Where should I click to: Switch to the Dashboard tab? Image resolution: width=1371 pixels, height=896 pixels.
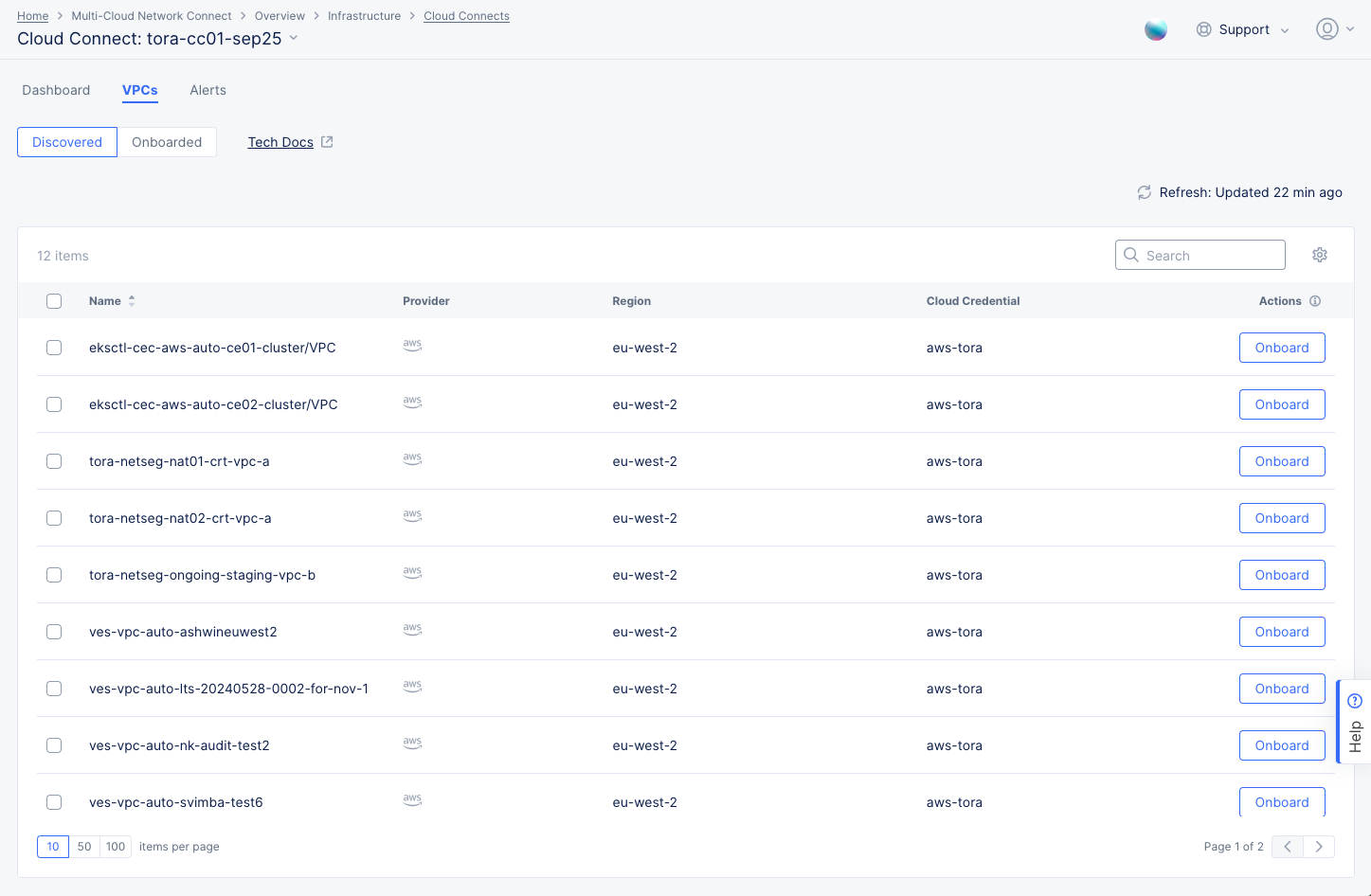[56, 90]
